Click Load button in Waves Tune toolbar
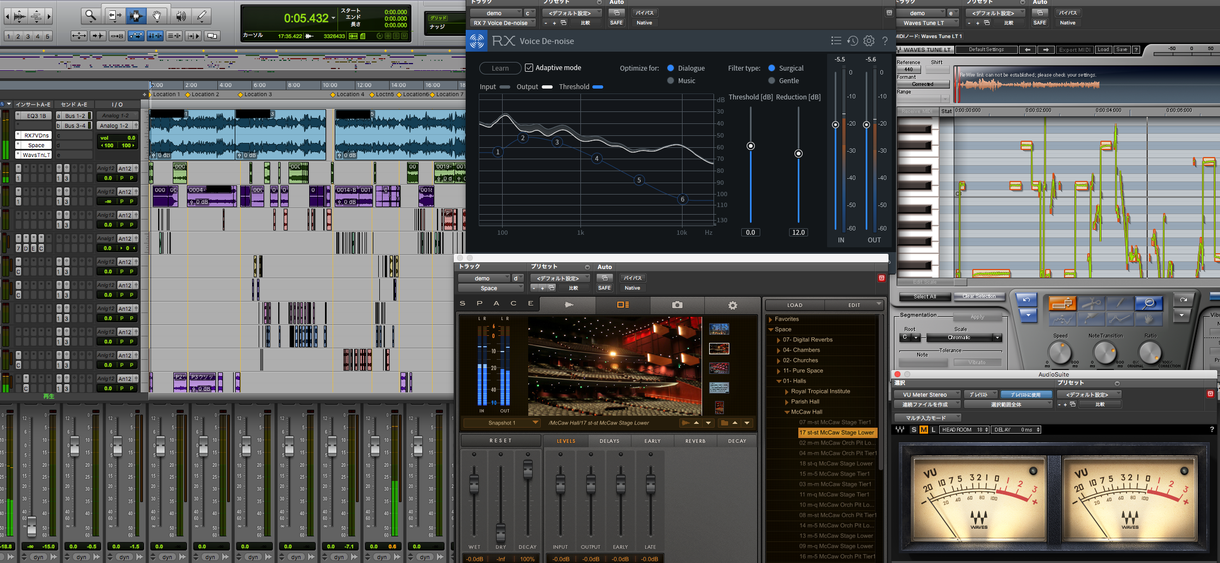This screenshot has height=563, width=1220. point(1103,49)
